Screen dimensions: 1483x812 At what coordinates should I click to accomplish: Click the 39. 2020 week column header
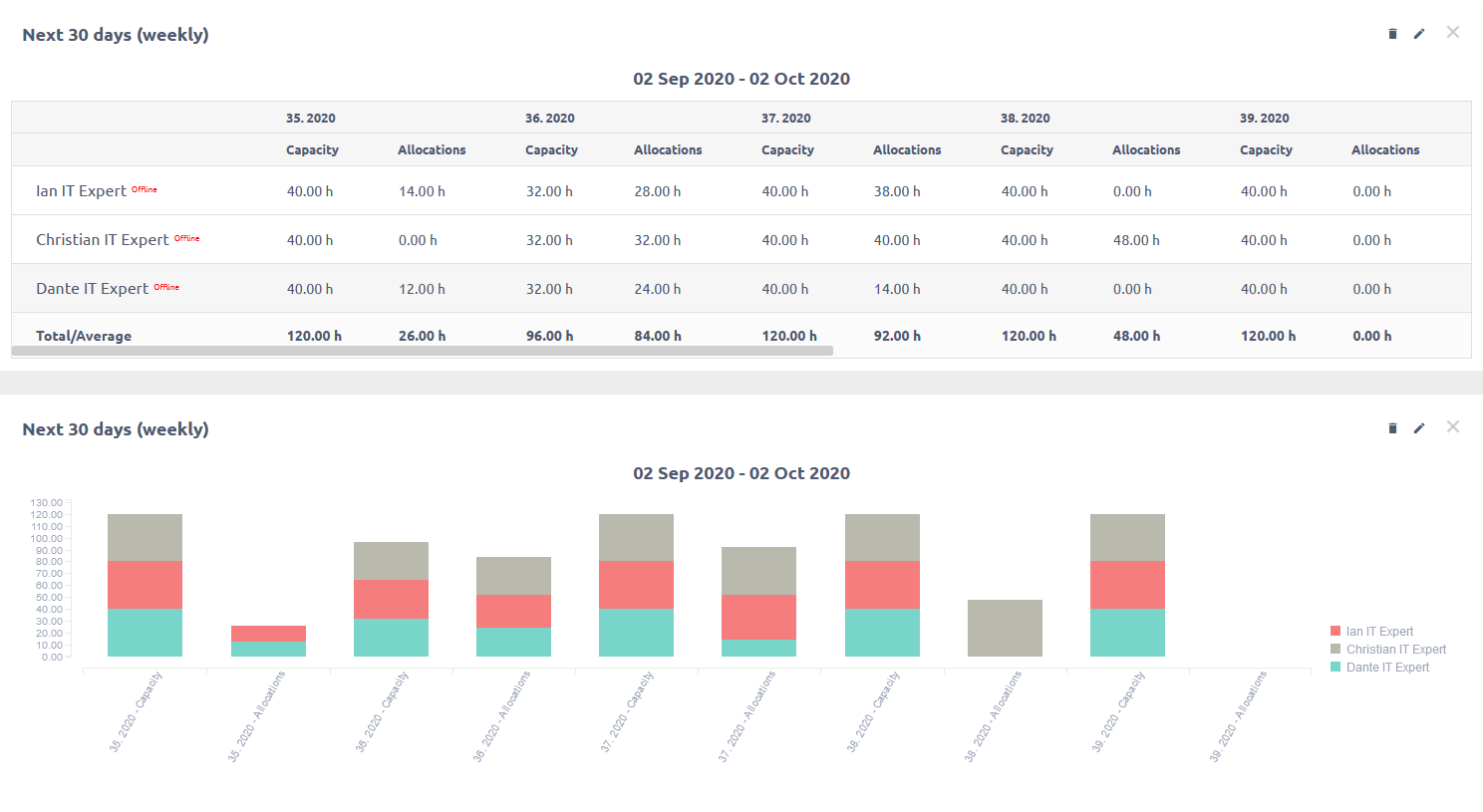pyautogui.click(x=1264, y=118)
